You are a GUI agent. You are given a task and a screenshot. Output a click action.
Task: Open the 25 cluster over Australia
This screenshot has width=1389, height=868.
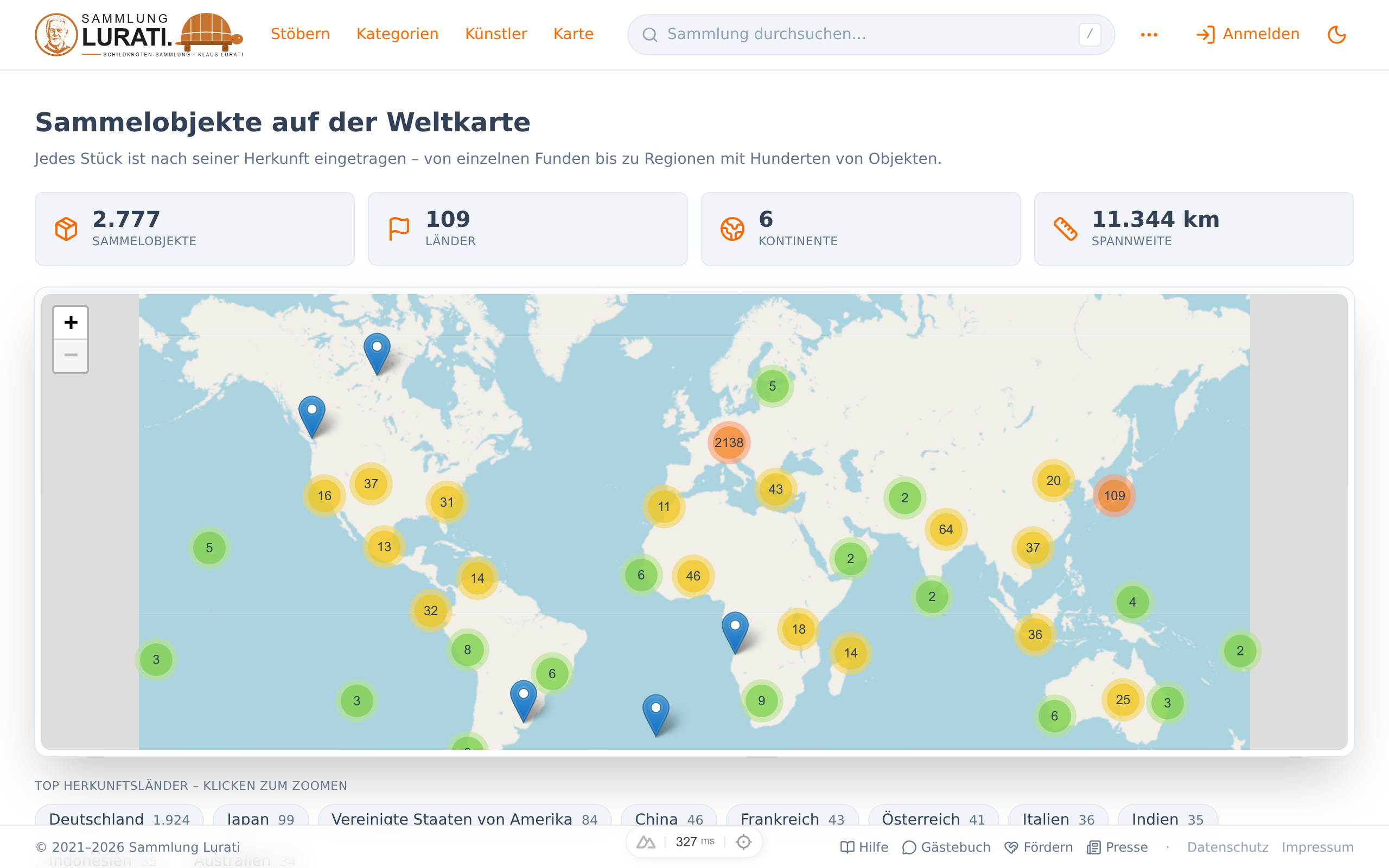[x=1123, y=700]
